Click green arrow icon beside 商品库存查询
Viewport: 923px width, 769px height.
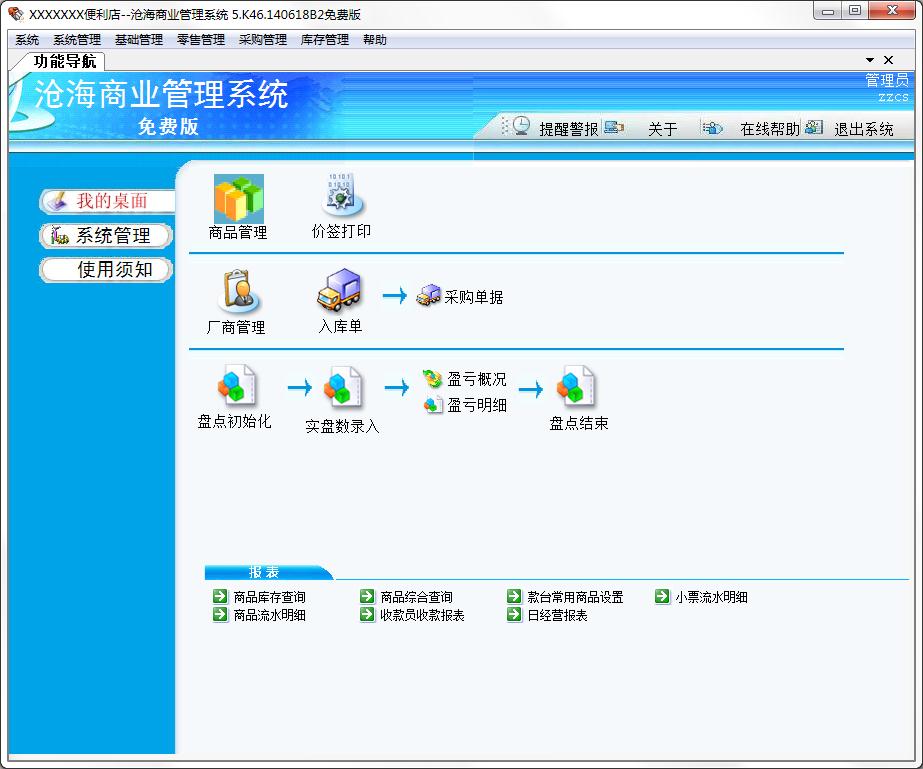click(220, 596)
